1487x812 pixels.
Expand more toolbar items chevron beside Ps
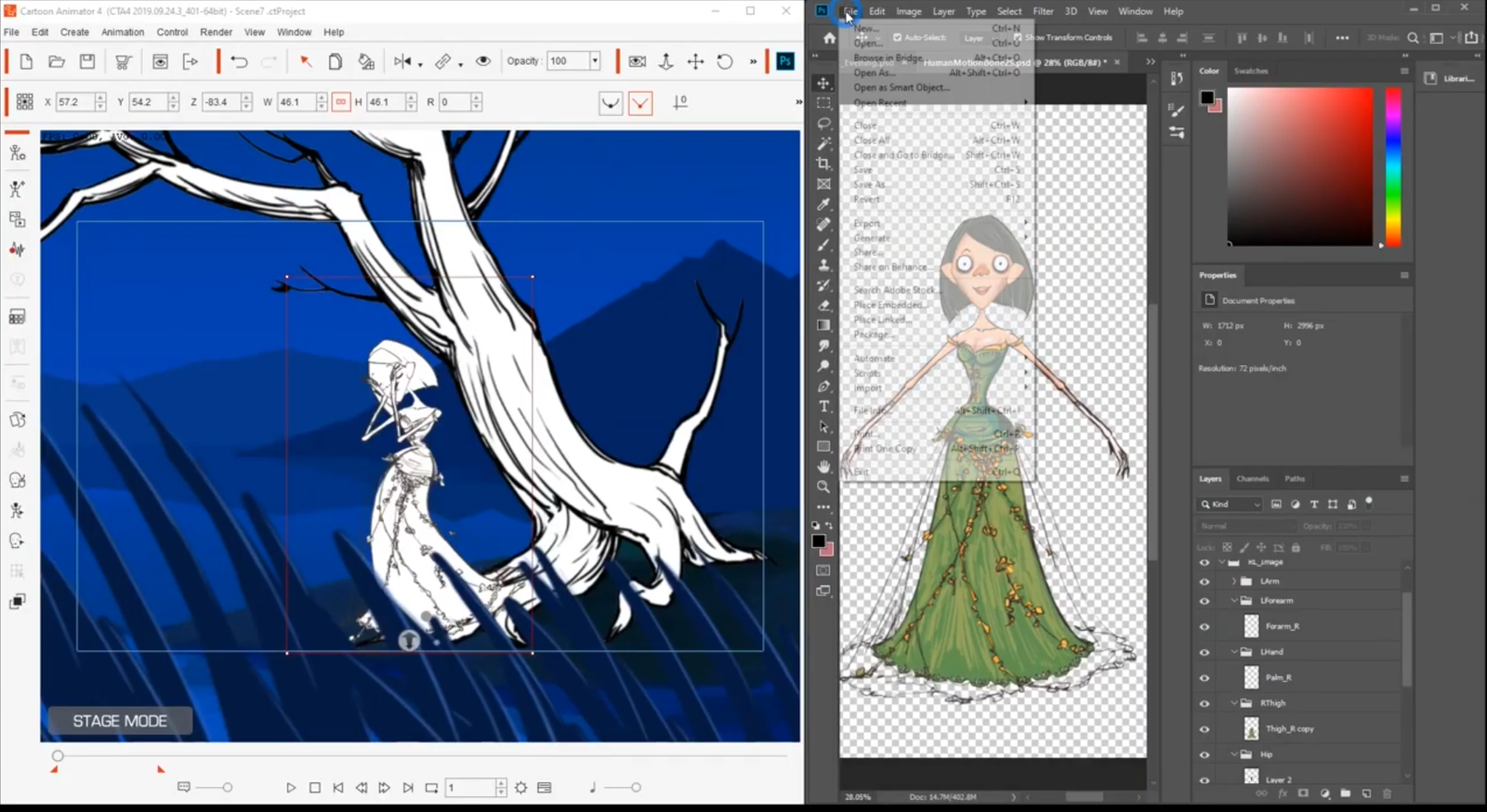[753, 61]
